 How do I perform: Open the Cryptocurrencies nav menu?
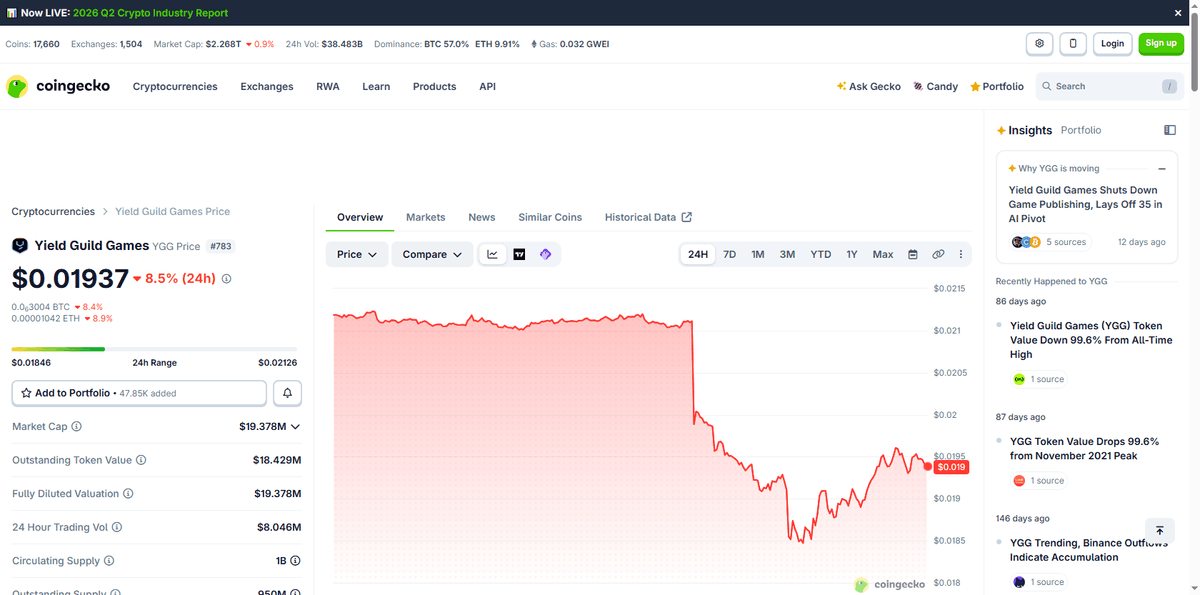[x=175, y=87]
